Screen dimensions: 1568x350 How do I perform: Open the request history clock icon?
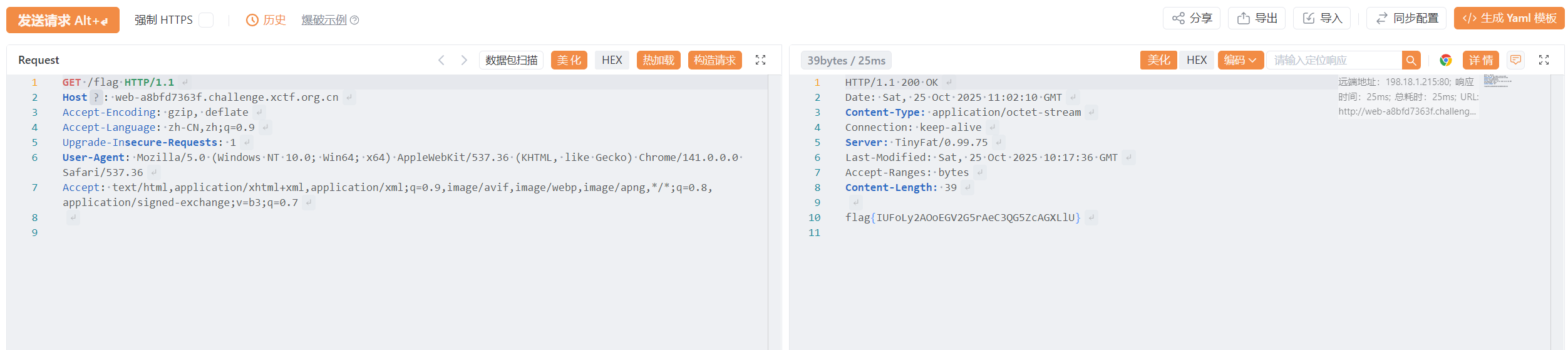(x=252, y=20)
